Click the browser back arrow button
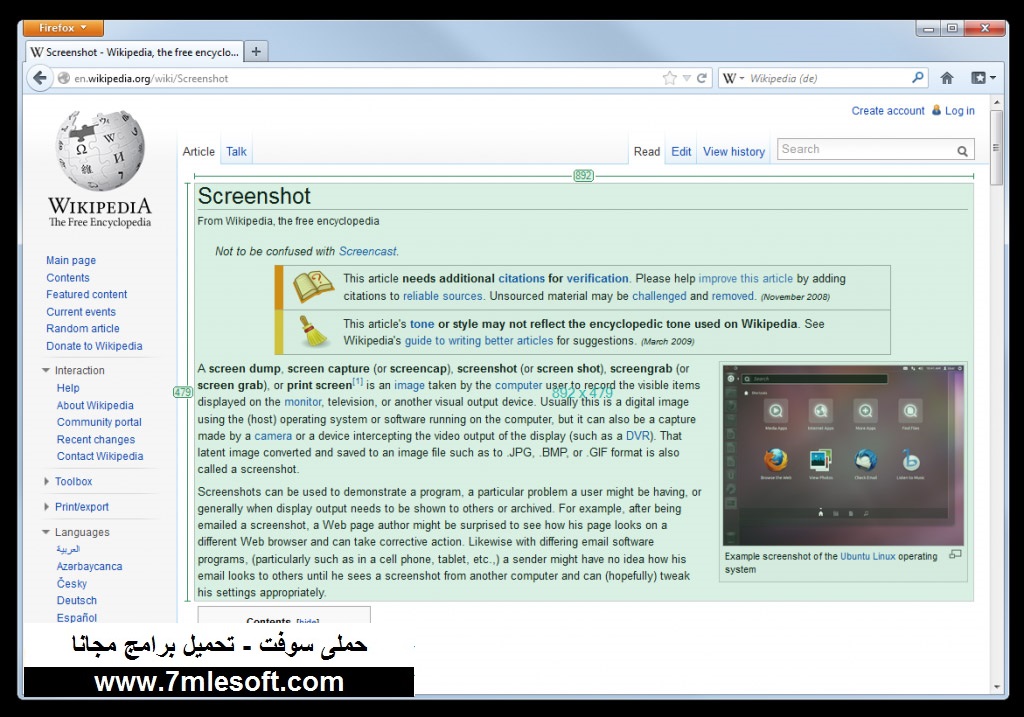The image size is (1024, 717). coord(39,78)
